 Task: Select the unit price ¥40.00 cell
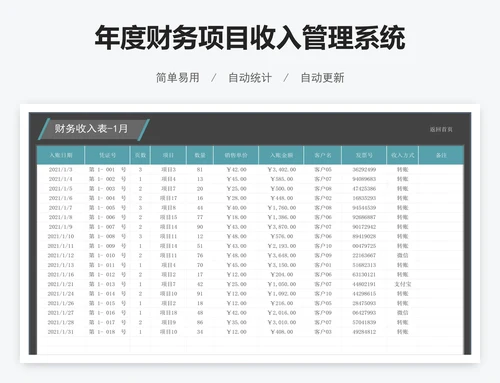tap(236, 208)
